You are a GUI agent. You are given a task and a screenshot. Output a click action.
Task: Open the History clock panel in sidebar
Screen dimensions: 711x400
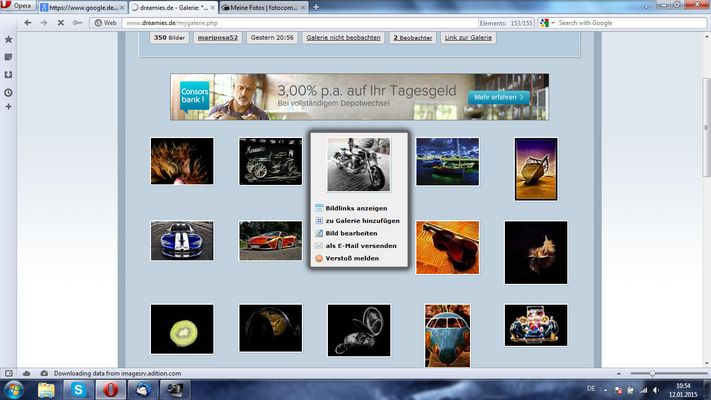9,92
